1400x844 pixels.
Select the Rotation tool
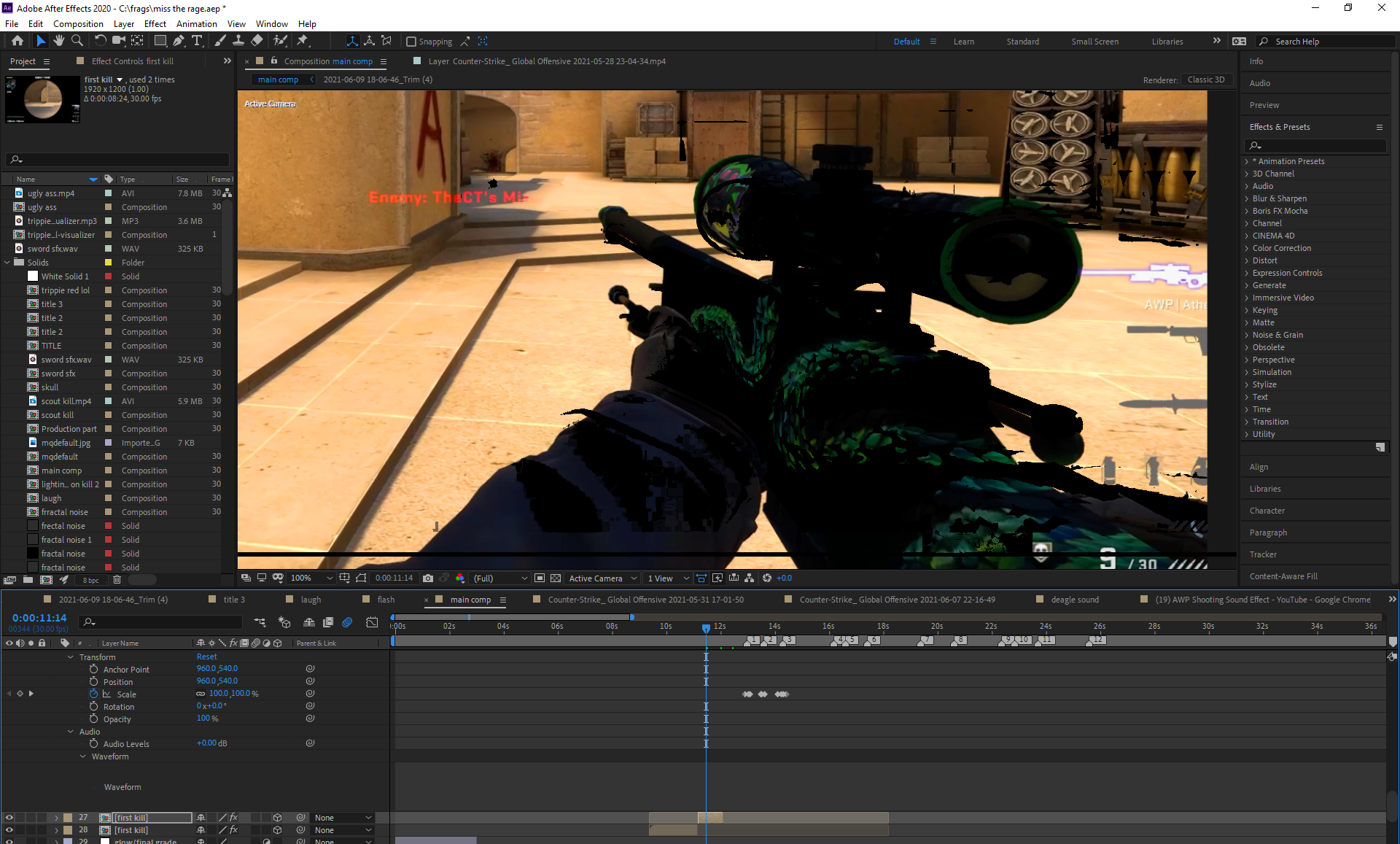101,41
